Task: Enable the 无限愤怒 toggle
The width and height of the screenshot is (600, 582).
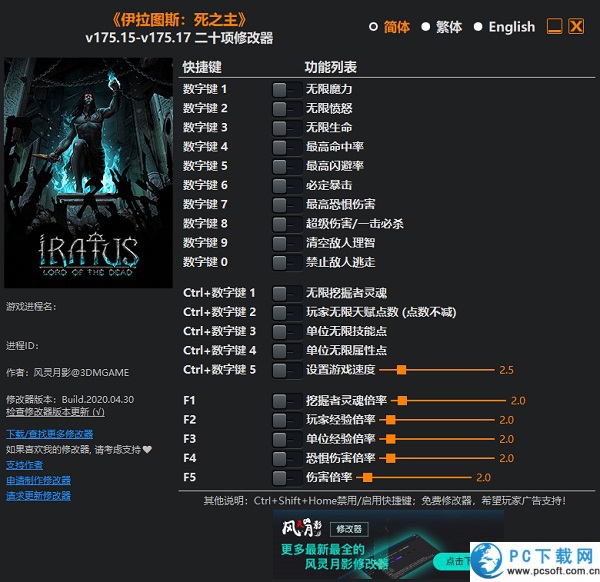Action: (287, 109)
